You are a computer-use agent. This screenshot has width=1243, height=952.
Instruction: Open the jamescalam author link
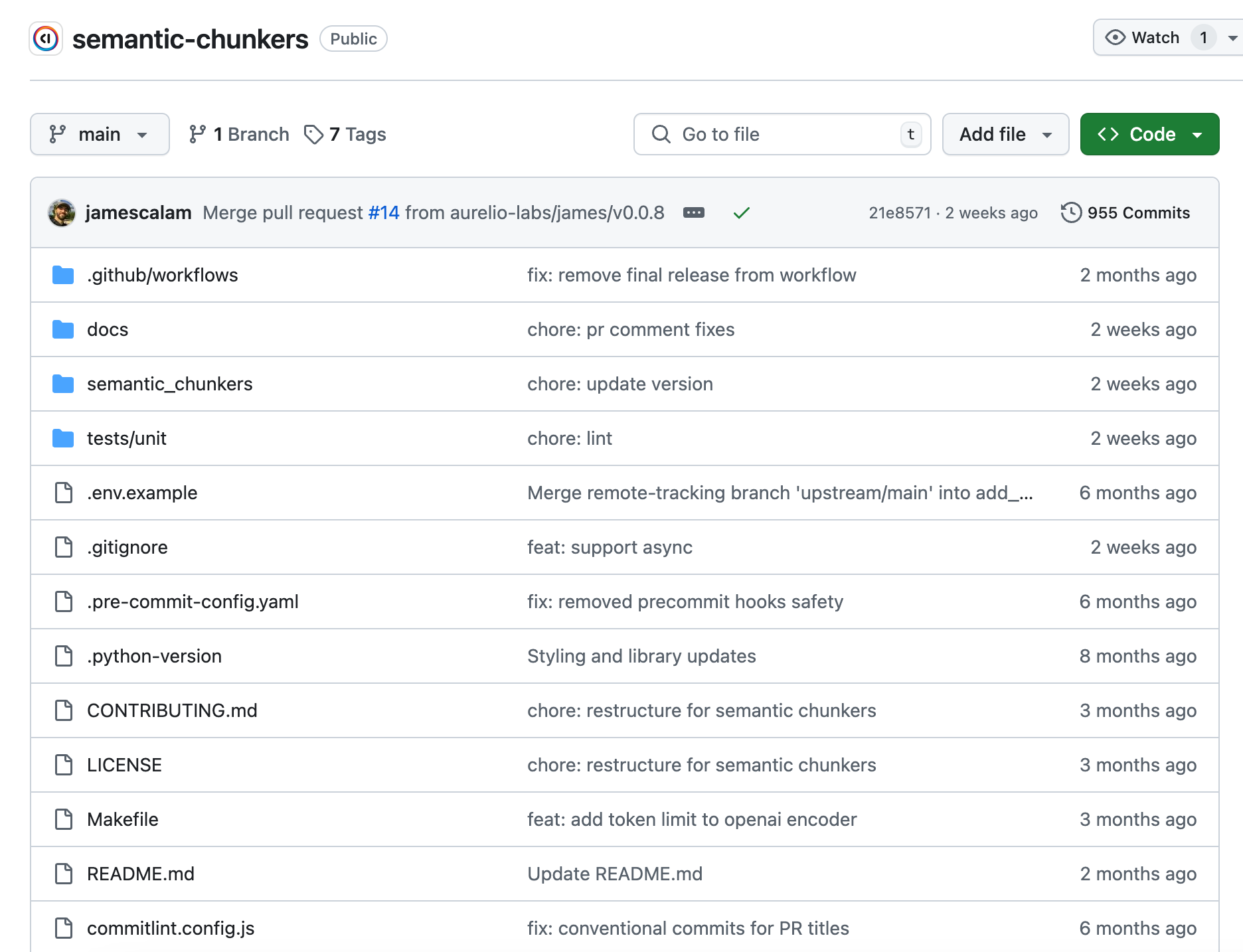point(139,212)
